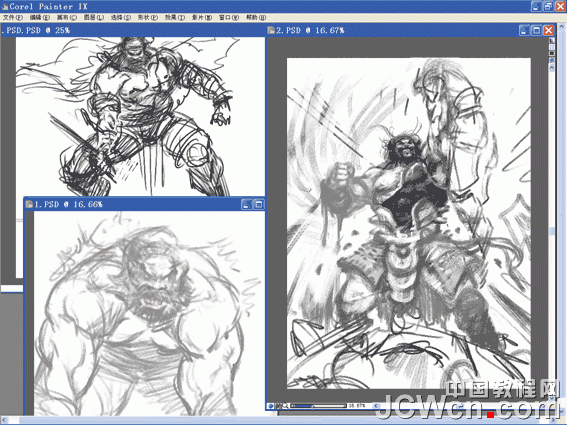Open the 图层(L) layers menu
The height and width of the screenshot is (425, 567).
[x=94, y=17]
